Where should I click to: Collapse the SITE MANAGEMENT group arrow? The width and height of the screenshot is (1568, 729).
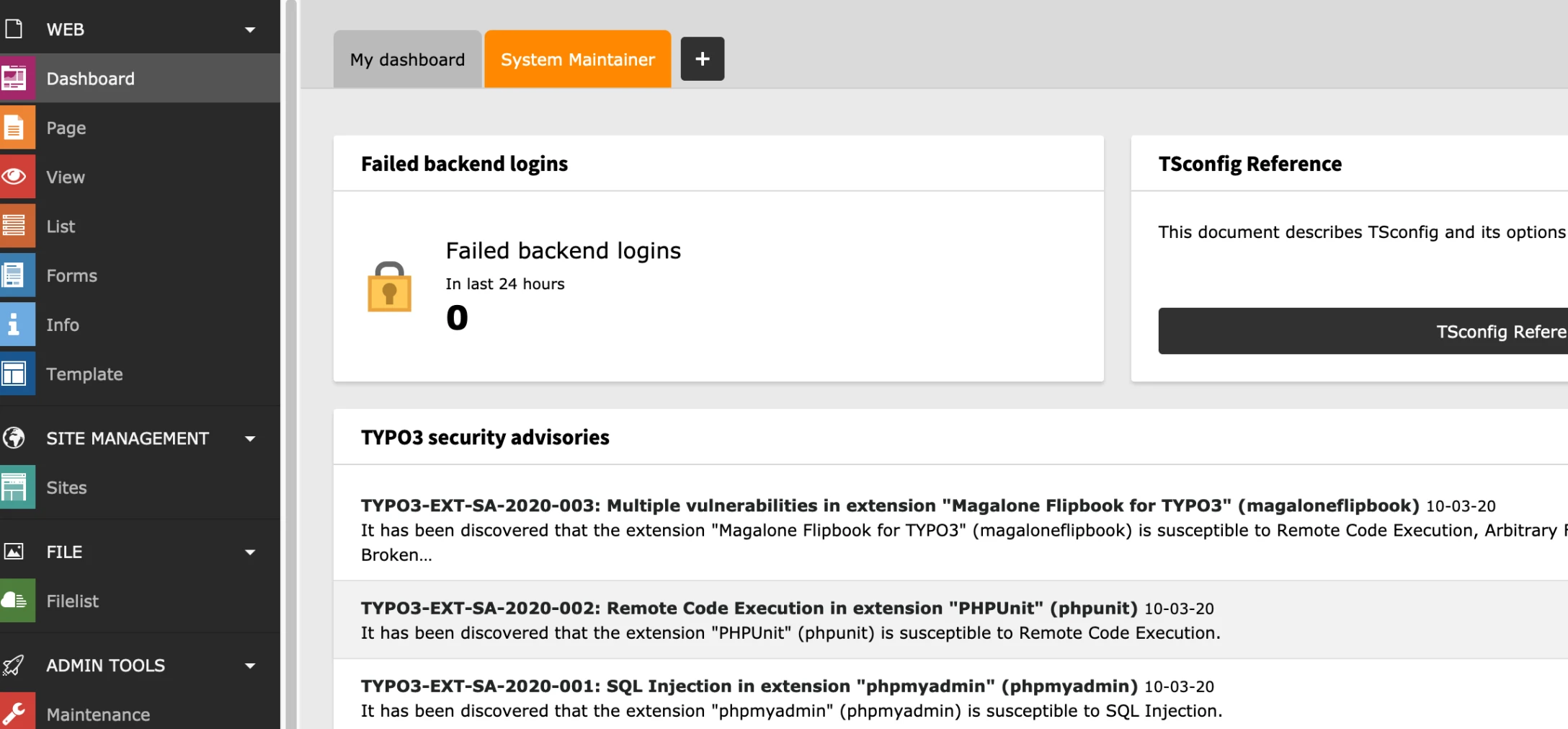click(x=250, y=438)
